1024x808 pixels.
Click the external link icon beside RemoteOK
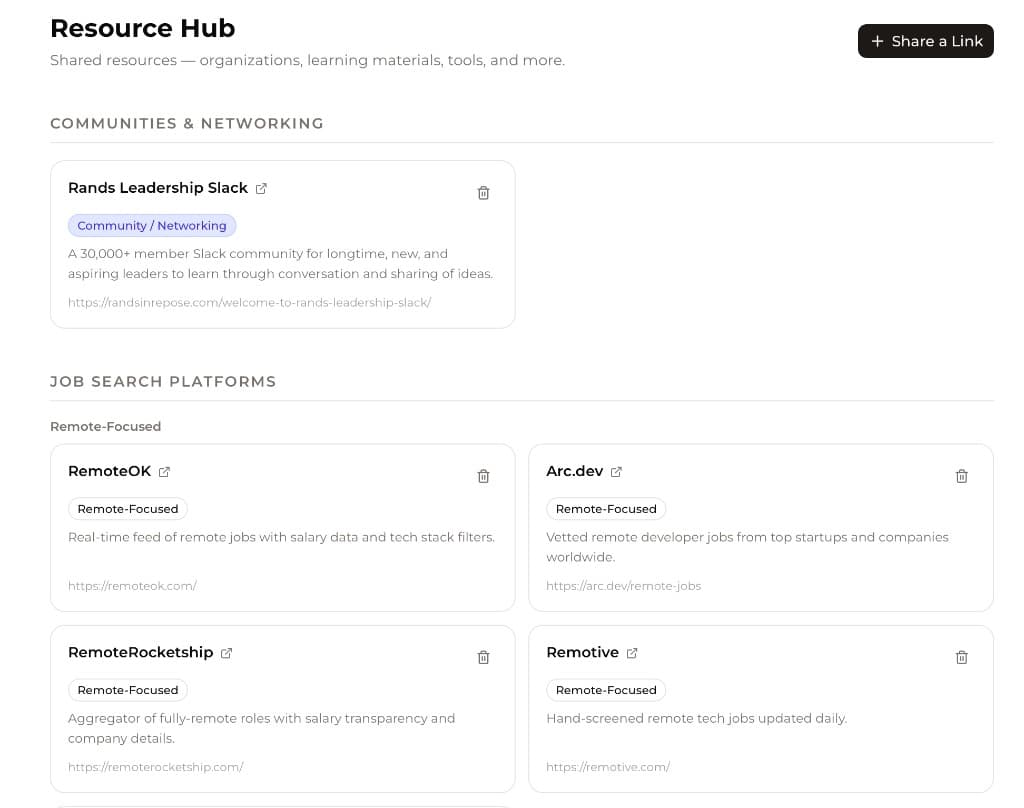tap(163, 471)
